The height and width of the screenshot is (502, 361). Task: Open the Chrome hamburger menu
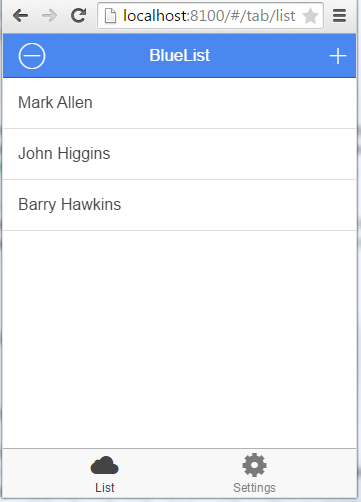pos(339,16)
